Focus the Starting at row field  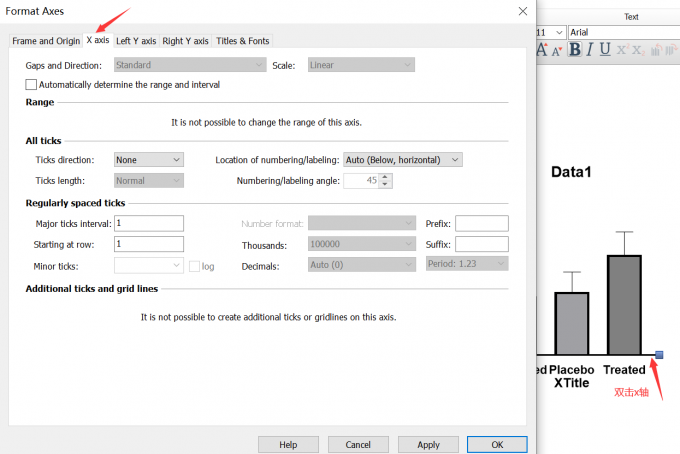[149, 244]
